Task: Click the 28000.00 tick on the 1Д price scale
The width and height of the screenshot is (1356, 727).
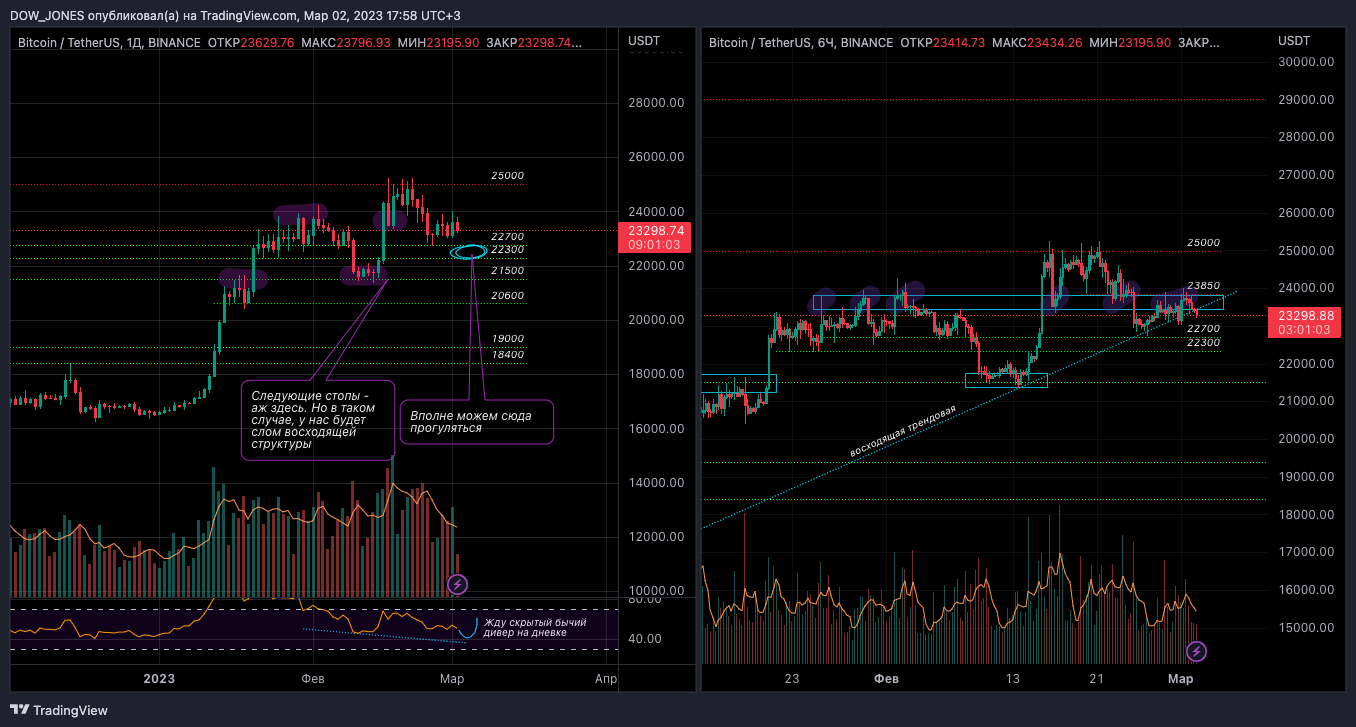Action: [x=655, y=103]
